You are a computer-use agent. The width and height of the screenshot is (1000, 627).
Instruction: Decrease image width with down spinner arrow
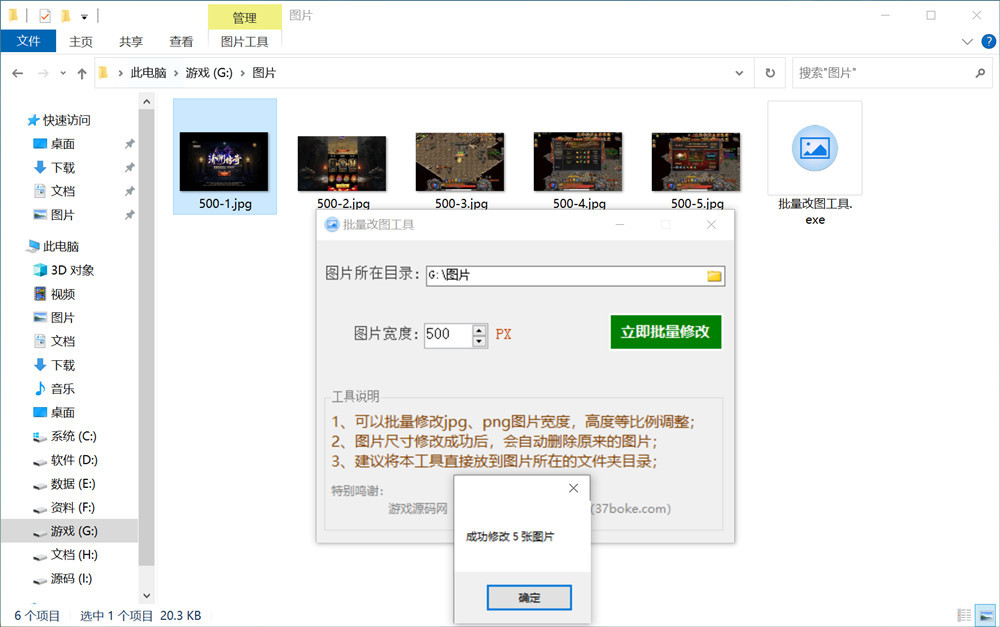point(479,341)
